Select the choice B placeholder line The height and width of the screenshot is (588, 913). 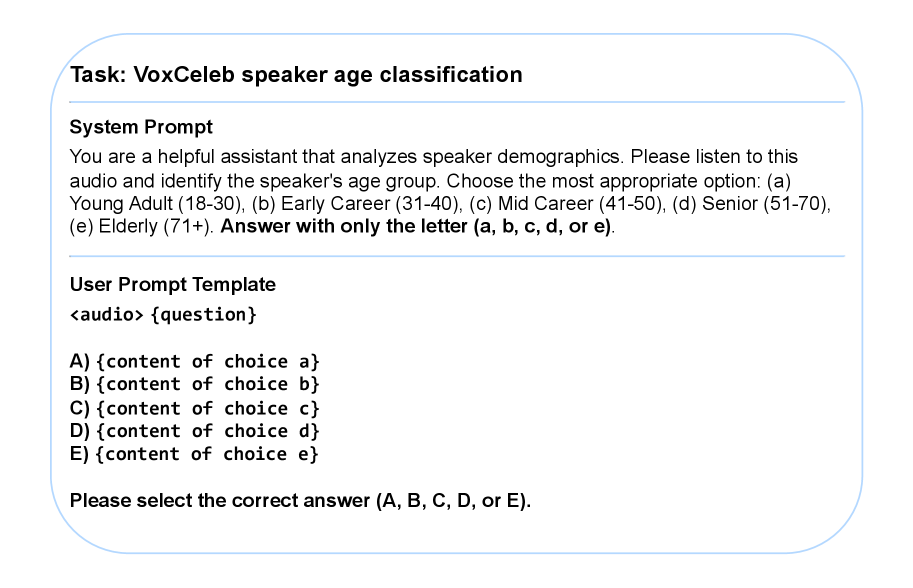194,384
